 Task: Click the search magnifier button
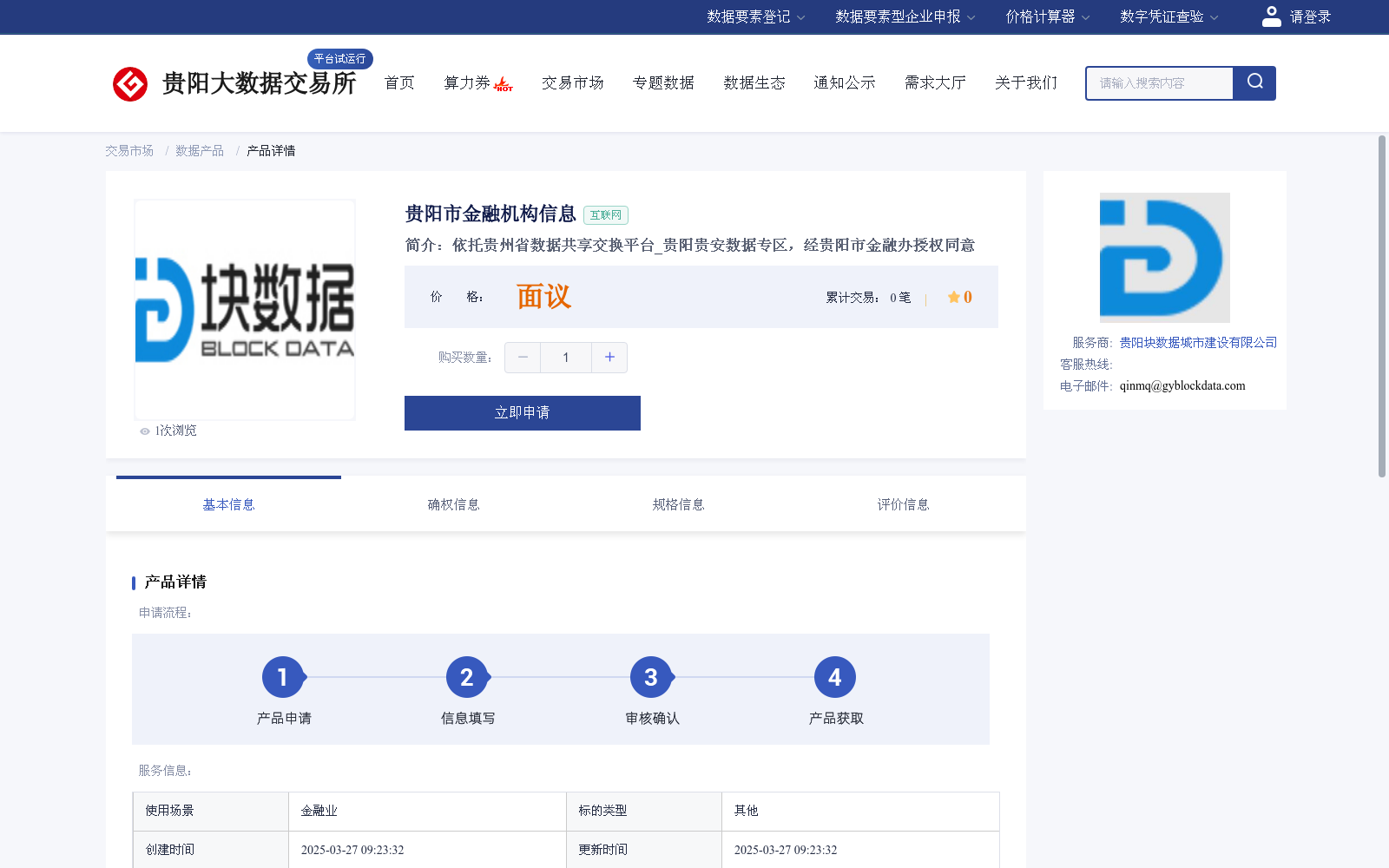1254,82
